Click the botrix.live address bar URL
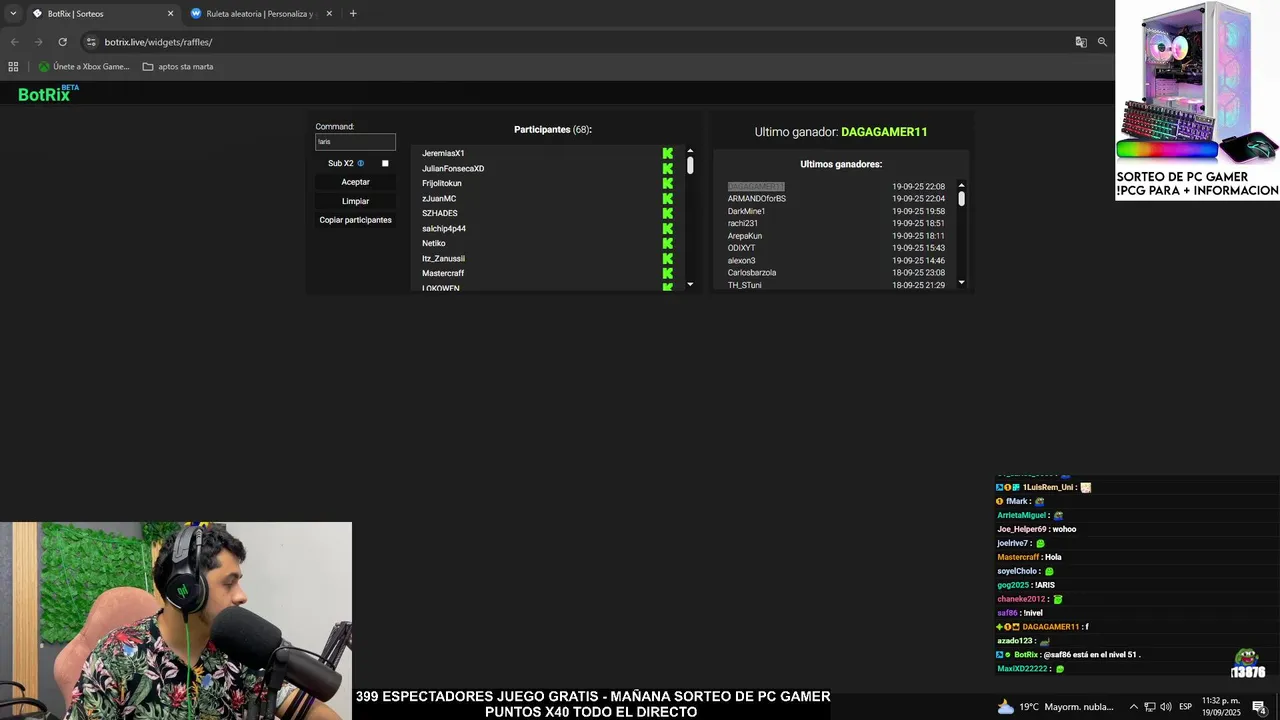Screen dimensions: 1280x720 (158, 42)
